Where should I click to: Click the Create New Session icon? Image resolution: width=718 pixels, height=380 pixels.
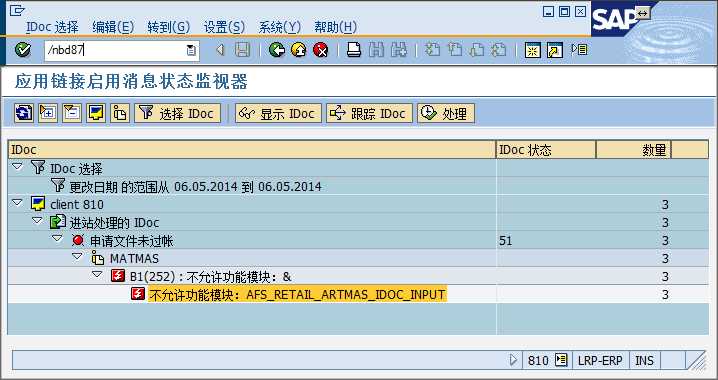pyautogui.click(x=533, y=50)
